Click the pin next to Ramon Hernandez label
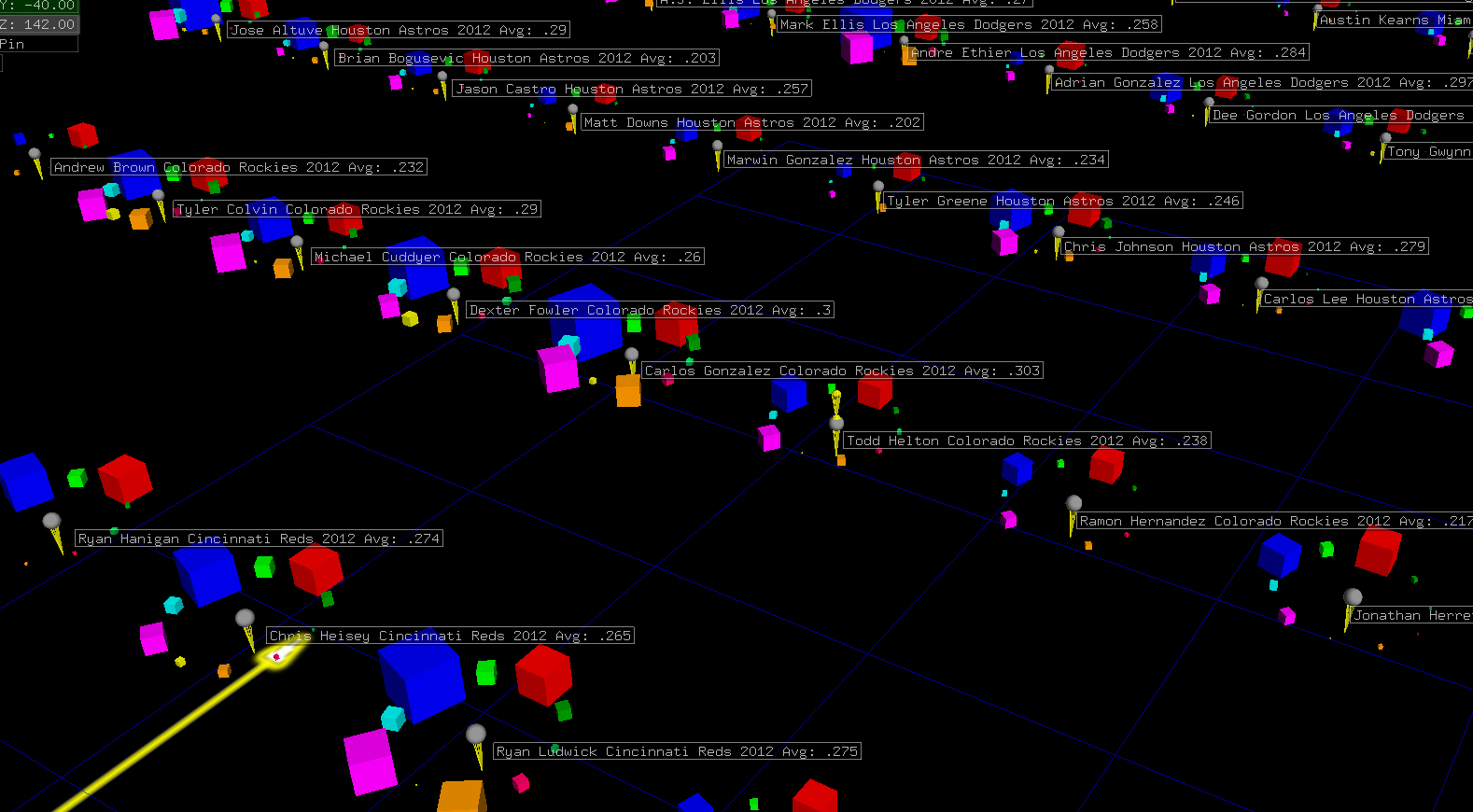The width and height of the screenshot is (1473, 812). [x=1073, y=506]
